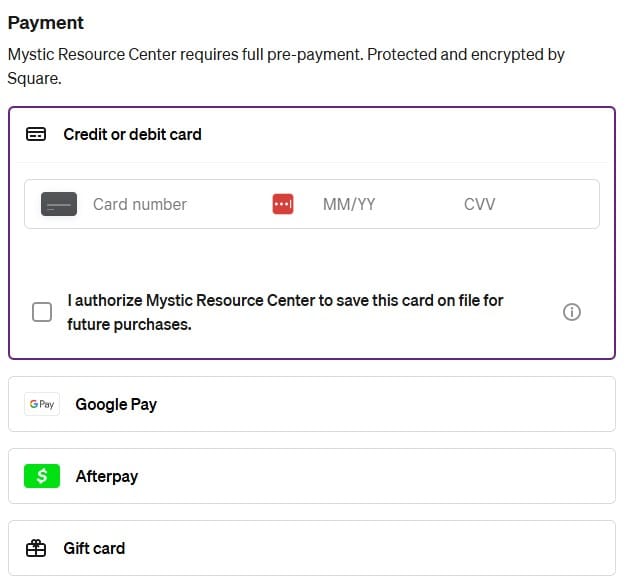Choose Google Pay label text
Viewport: 628px width, 586px height.
pyautogui.click(x=116, y=405)
